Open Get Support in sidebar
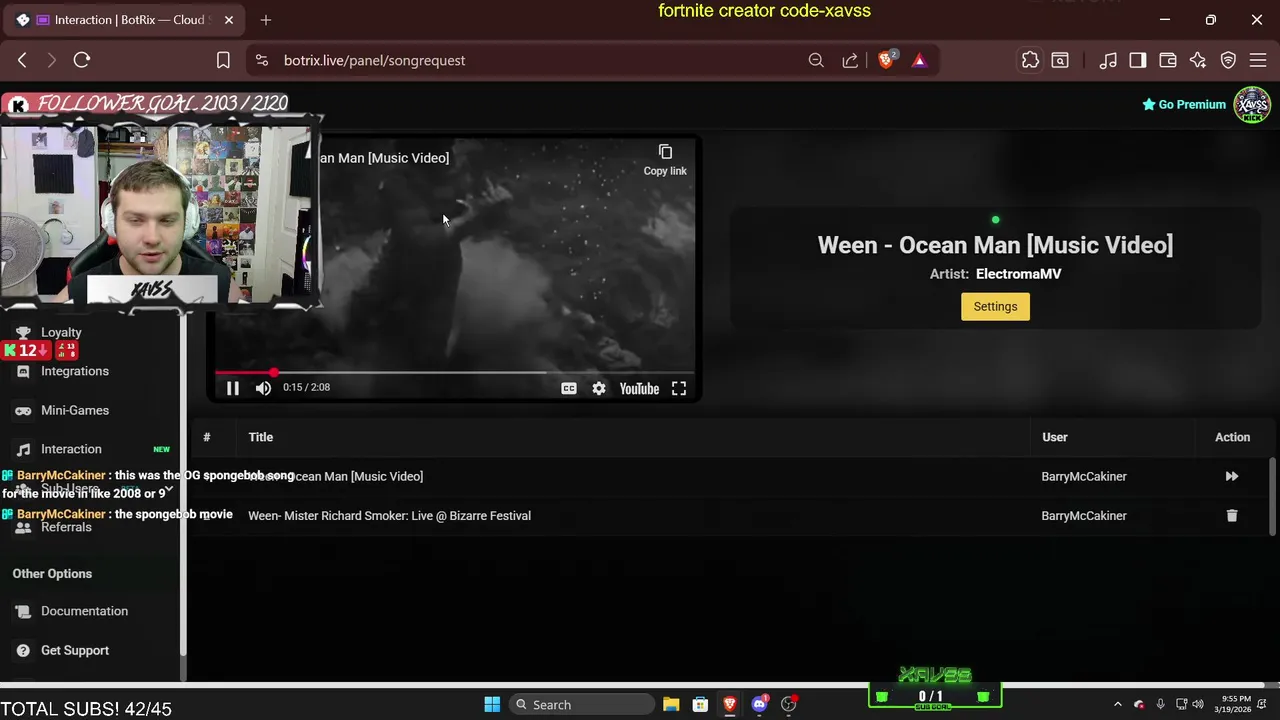Viewport: 1280px width, 720px height. pyautogui.click(x=75, y=650)
